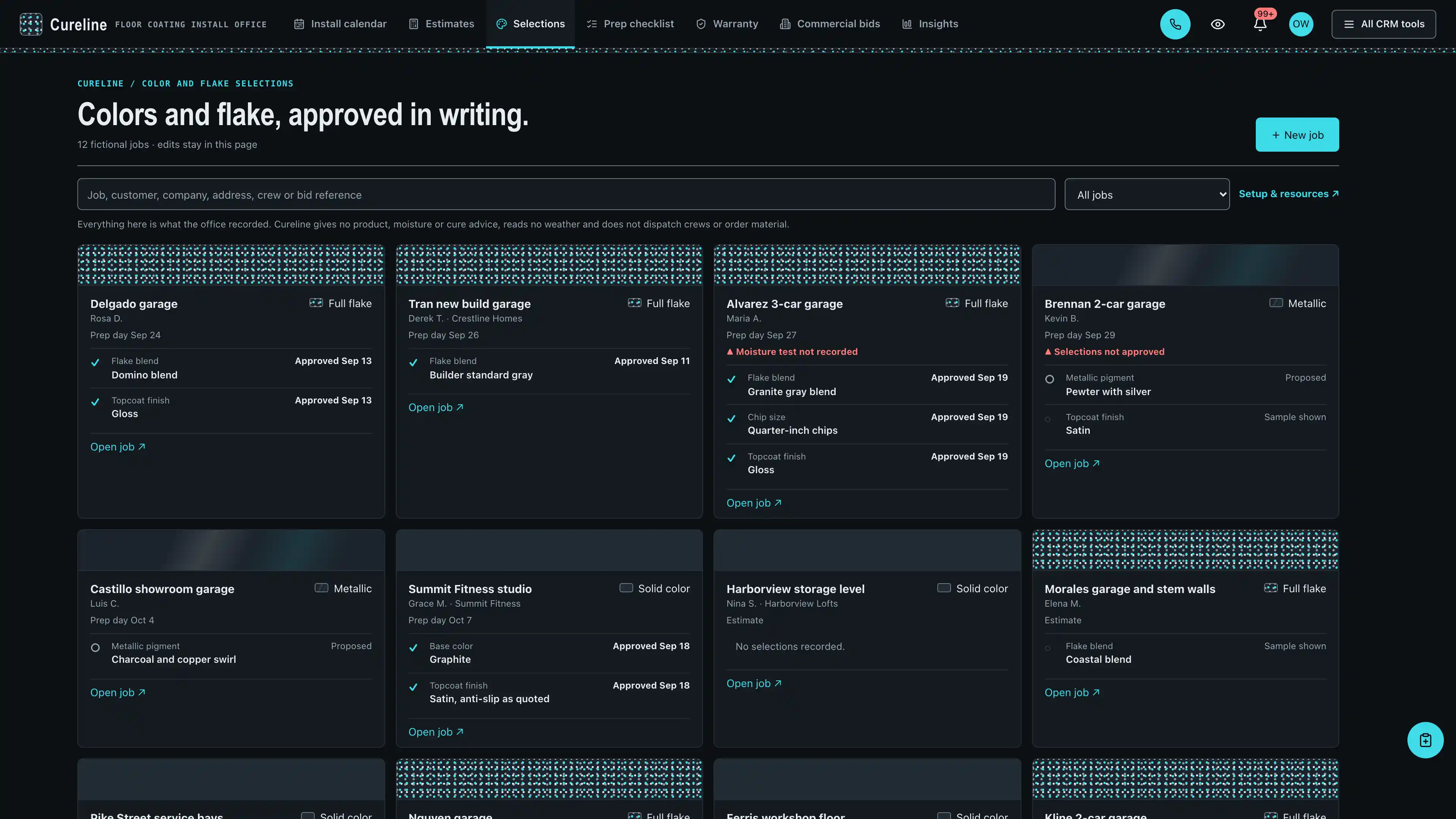The height and width of the screenshot is (819, 1456).
Task: Click Metallic icon on Brennan 2-car garage
Action: point(1276,303)
